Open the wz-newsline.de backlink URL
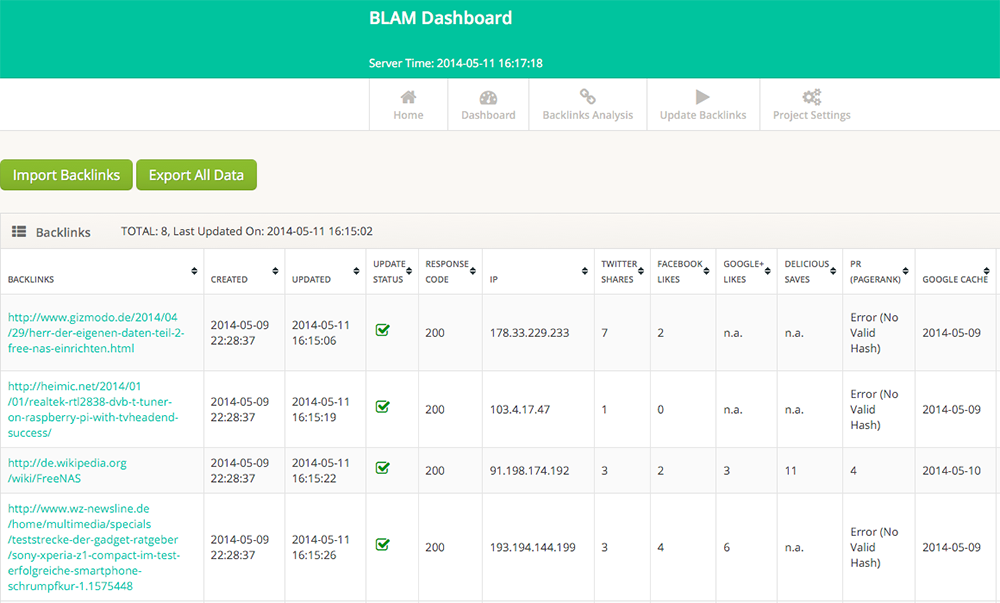This screenshot has width=1000, height=603. (94, 547)
